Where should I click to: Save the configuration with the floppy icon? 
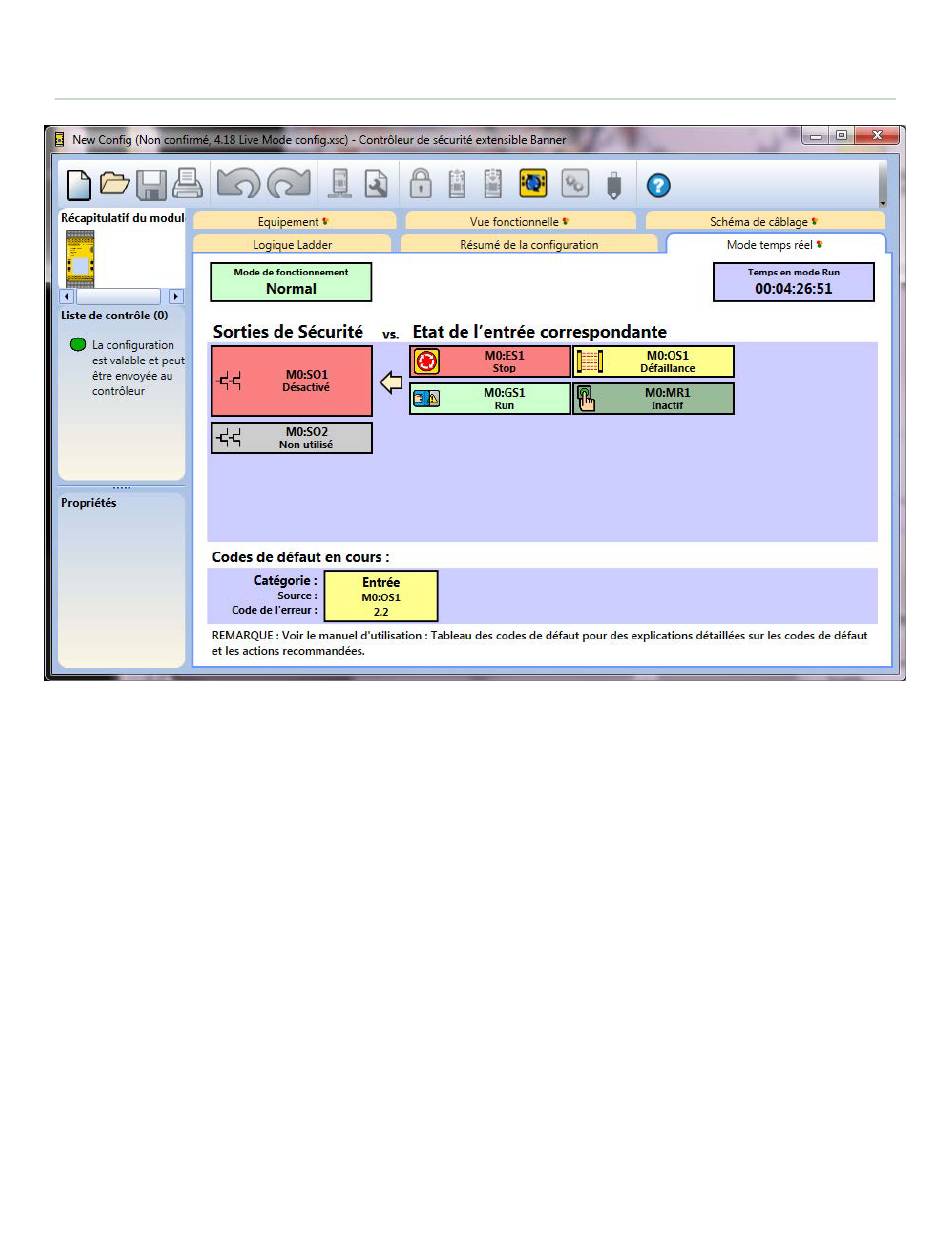click(153, 185)
